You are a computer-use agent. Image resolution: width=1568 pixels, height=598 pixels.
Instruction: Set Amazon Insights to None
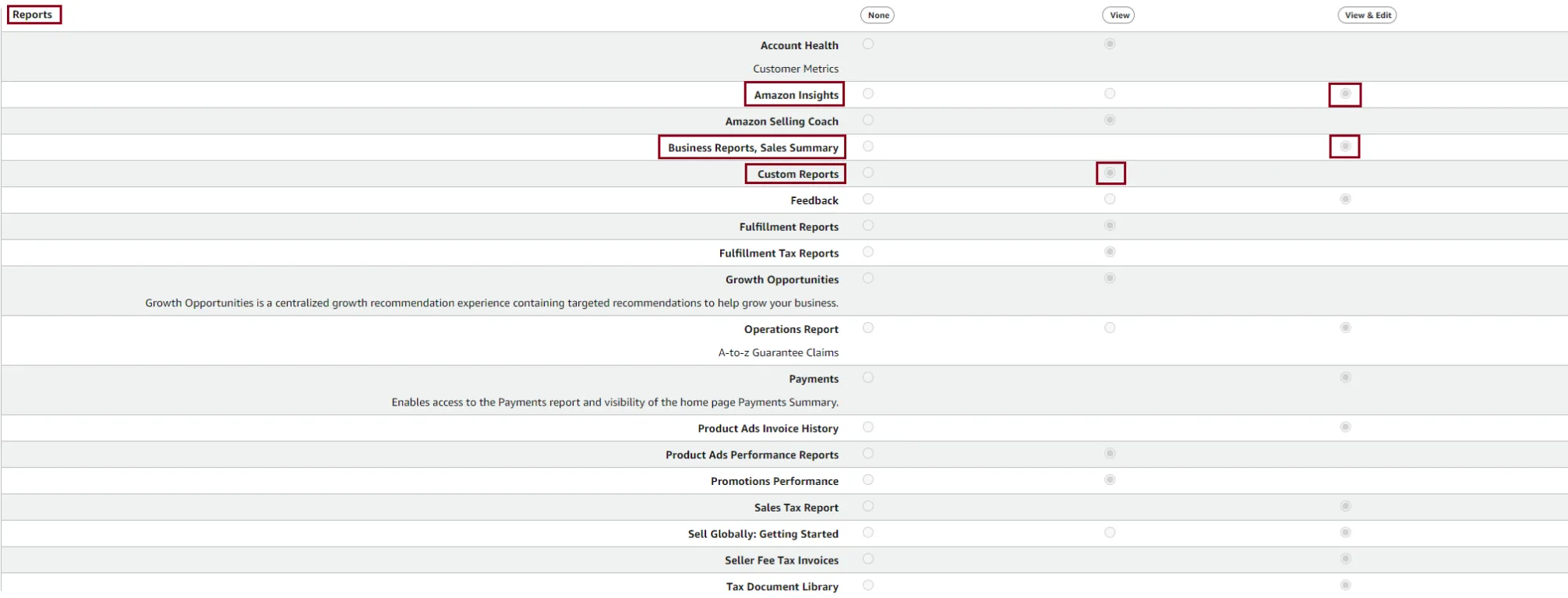868,94
